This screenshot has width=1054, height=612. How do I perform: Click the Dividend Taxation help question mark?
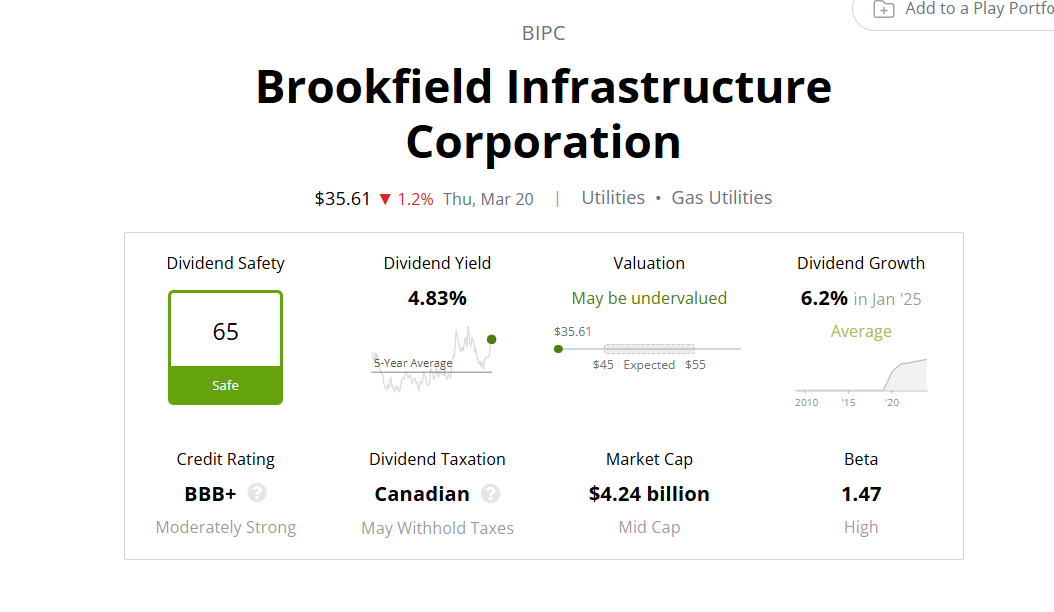[x=490, y=494]
